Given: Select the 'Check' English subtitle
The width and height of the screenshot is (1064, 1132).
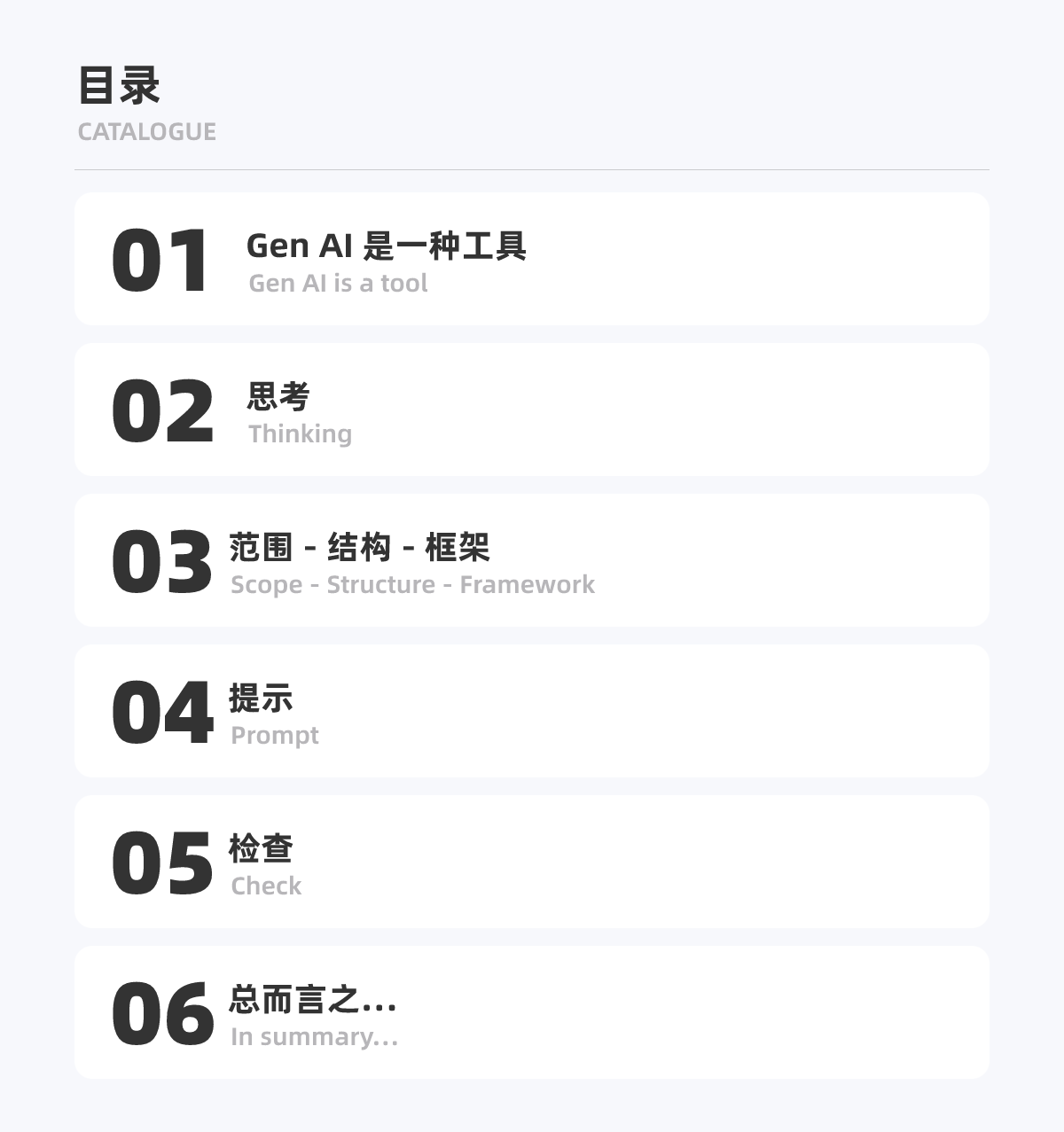Looking at the screenshot, I should 266,886.
